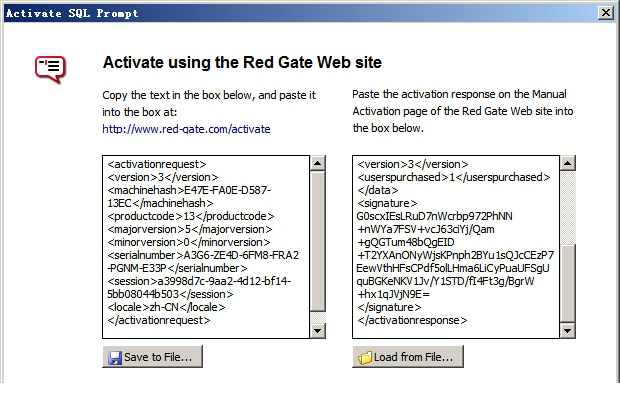Click the </data> closing tag line
The height and width of the screenshot is (398, 620).
click(x=378, y=190)
